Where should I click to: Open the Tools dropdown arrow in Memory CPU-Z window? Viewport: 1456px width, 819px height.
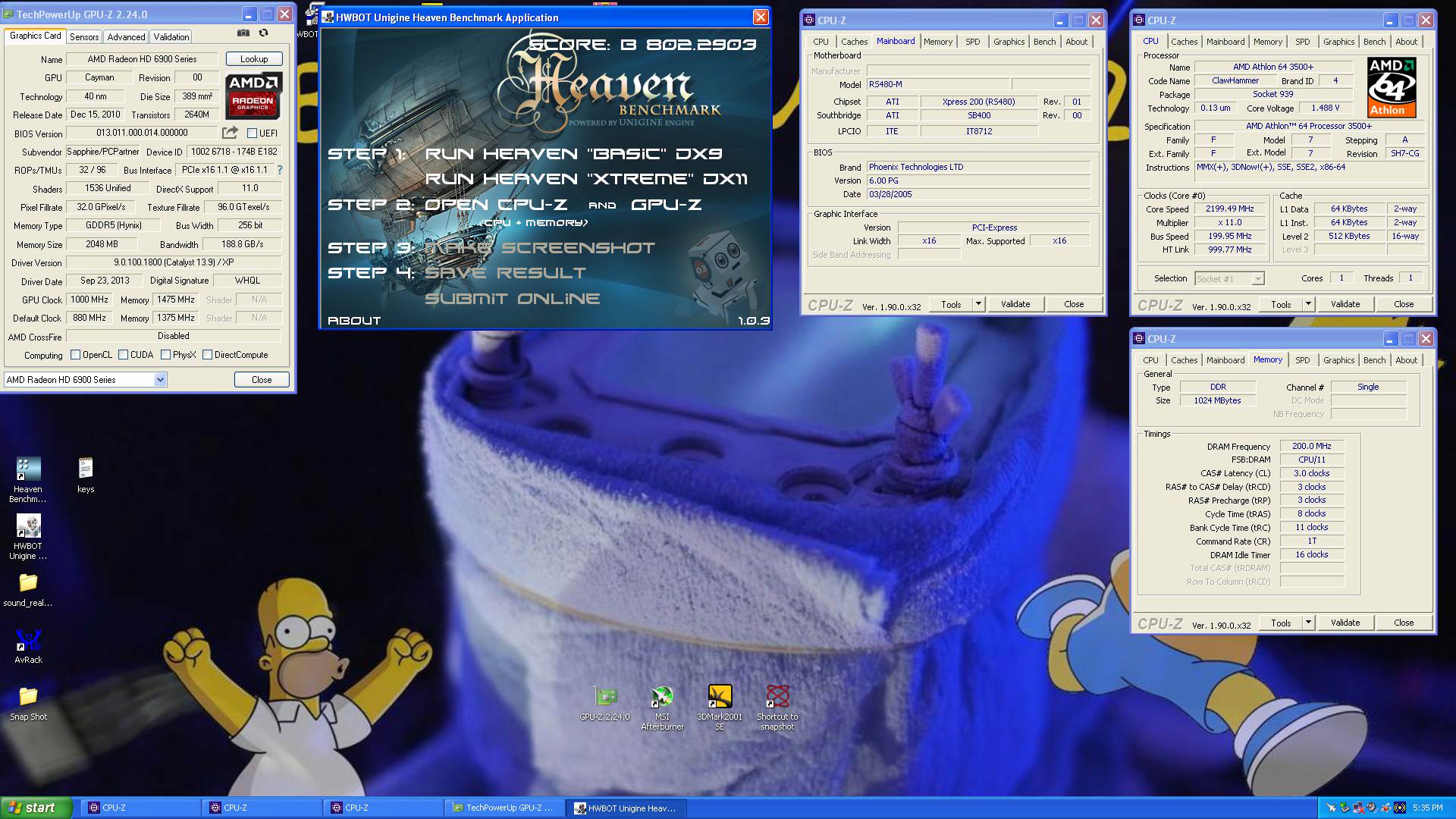(1308, 623)
